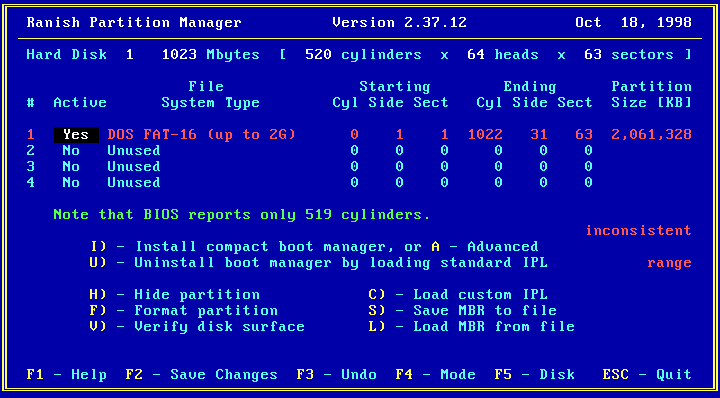
Task: Click the 'Note that BIOS reports only 519 cylinders' message
Action: click(x=242, y=215)
